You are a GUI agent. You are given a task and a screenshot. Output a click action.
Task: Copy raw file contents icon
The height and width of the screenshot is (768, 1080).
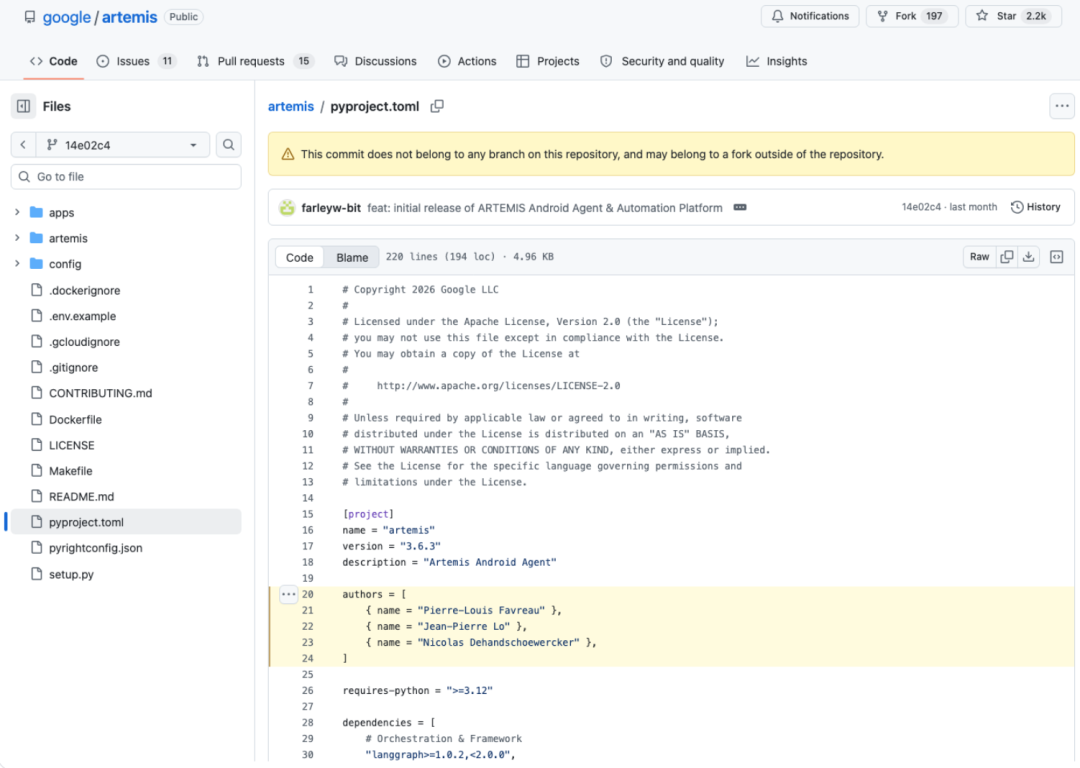tap(1006, 257)
